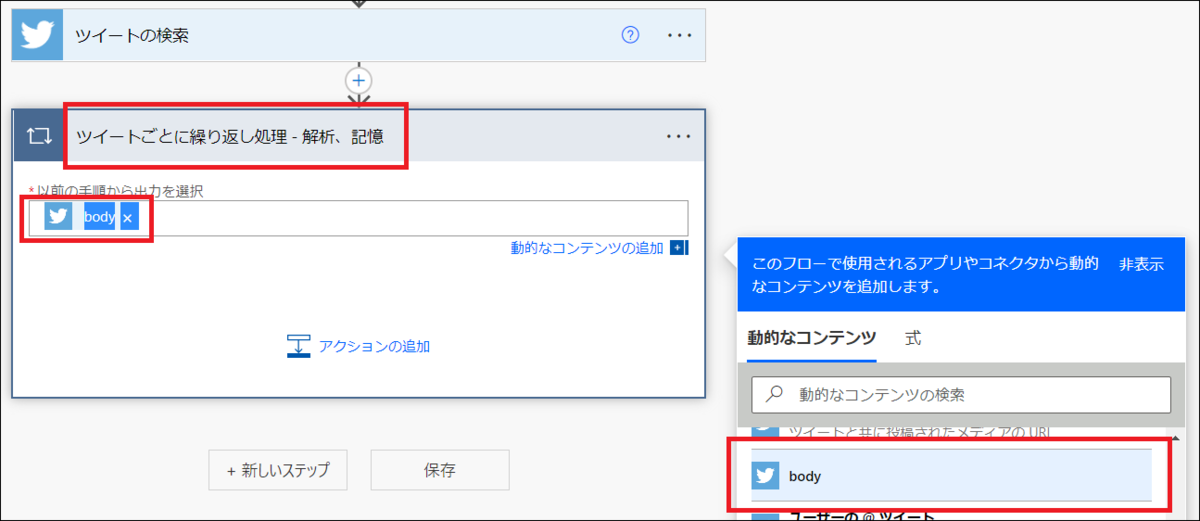Click the ツイートの検索 step title
The width and height of the screenshot is (1200, 521).
click(132, 35)
